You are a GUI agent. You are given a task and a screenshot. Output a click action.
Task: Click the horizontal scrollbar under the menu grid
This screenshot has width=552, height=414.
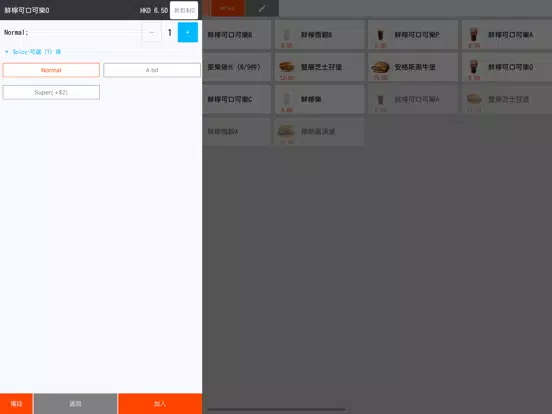(x=276, y=409)
